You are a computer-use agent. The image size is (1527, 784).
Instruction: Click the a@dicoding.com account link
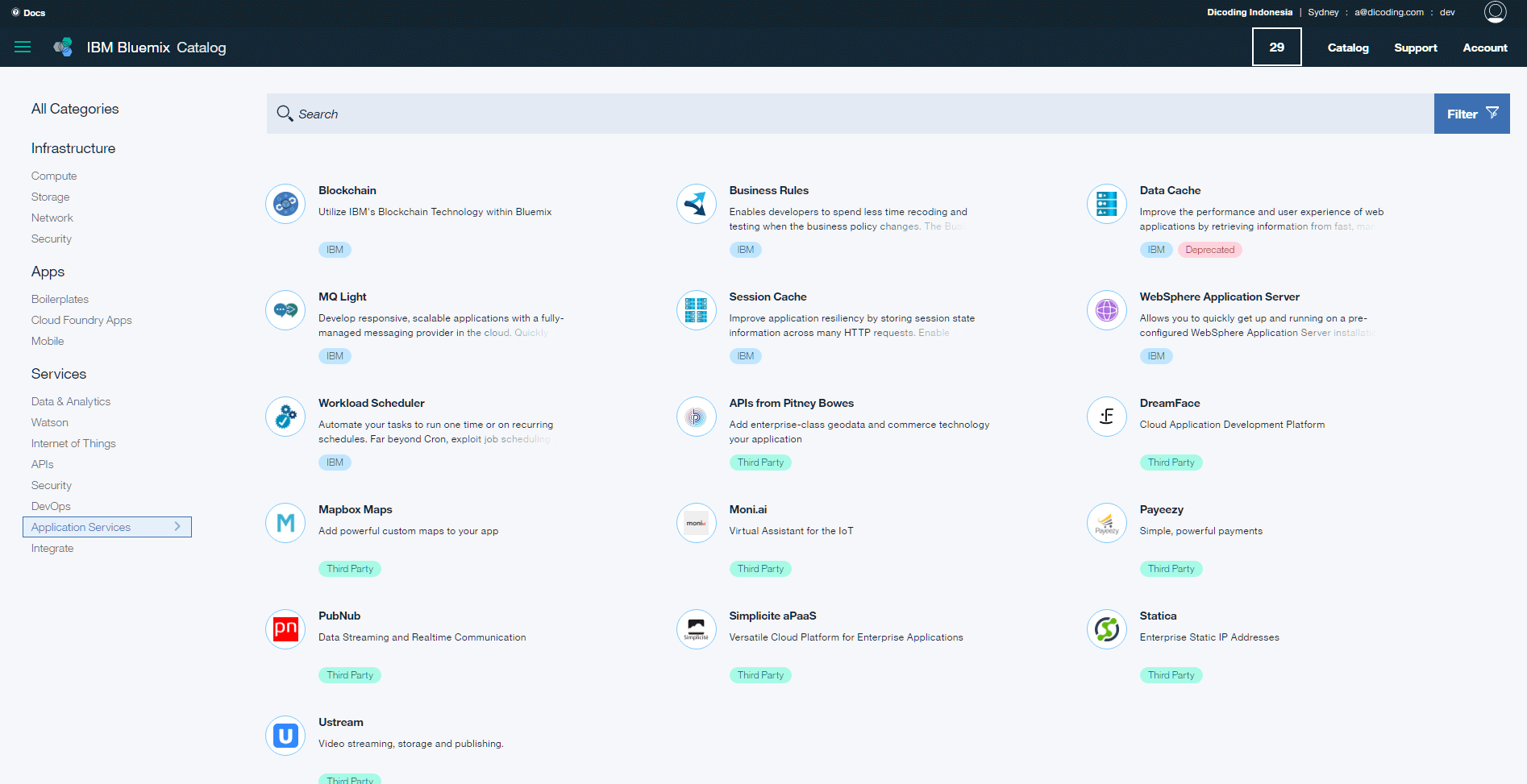pos(1388,12)
